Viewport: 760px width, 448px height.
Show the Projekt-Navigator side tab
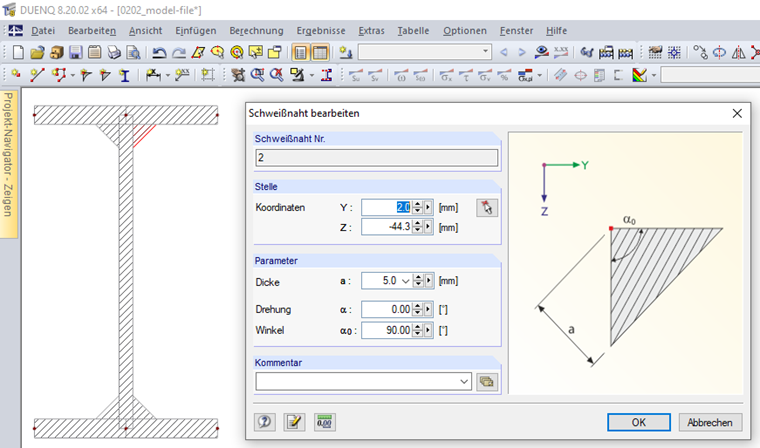pos(8,164)
